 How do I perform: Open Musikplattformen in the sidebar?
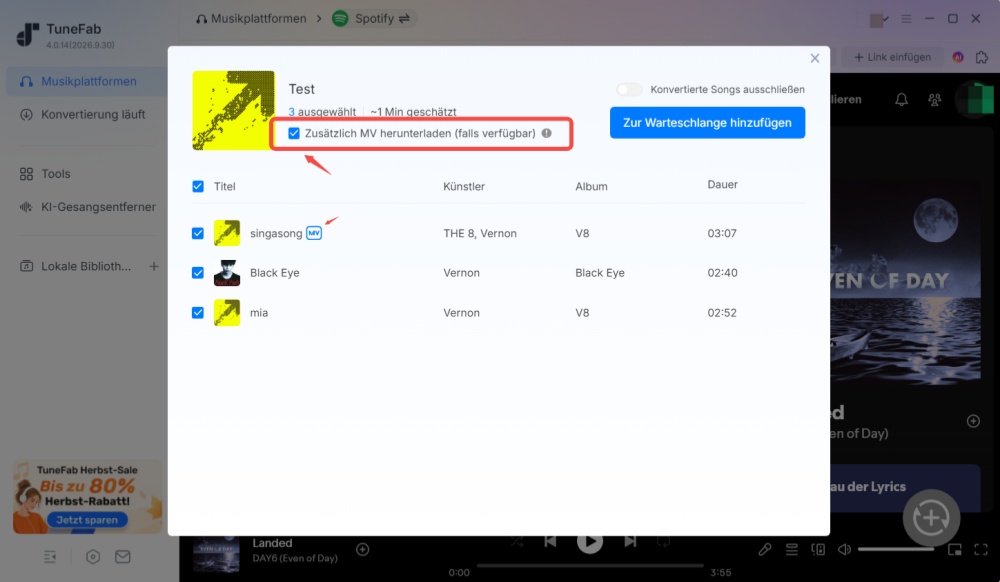[x=87, y=81]
